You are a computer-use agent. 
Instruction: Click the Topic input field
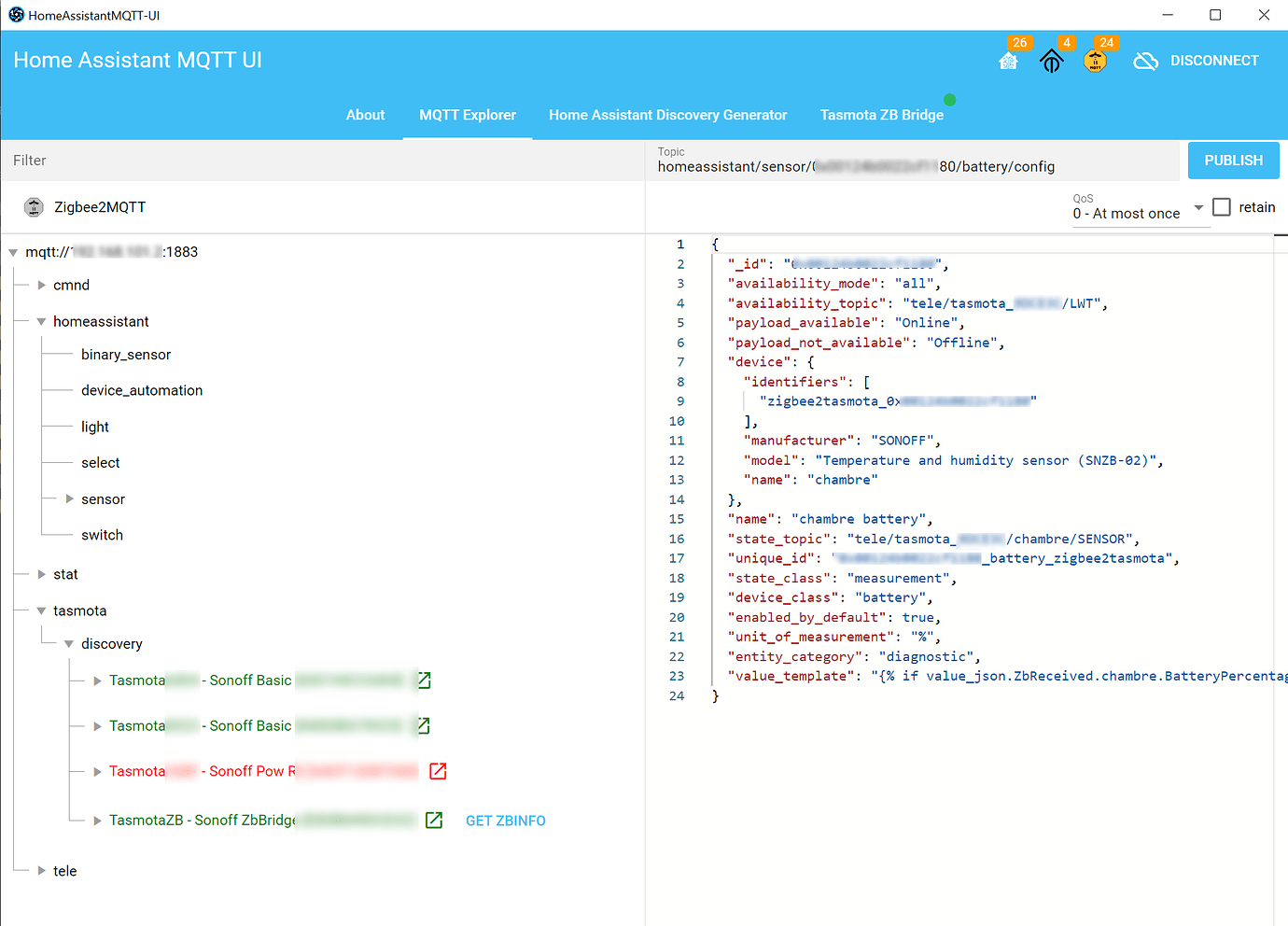click(915, 161)
